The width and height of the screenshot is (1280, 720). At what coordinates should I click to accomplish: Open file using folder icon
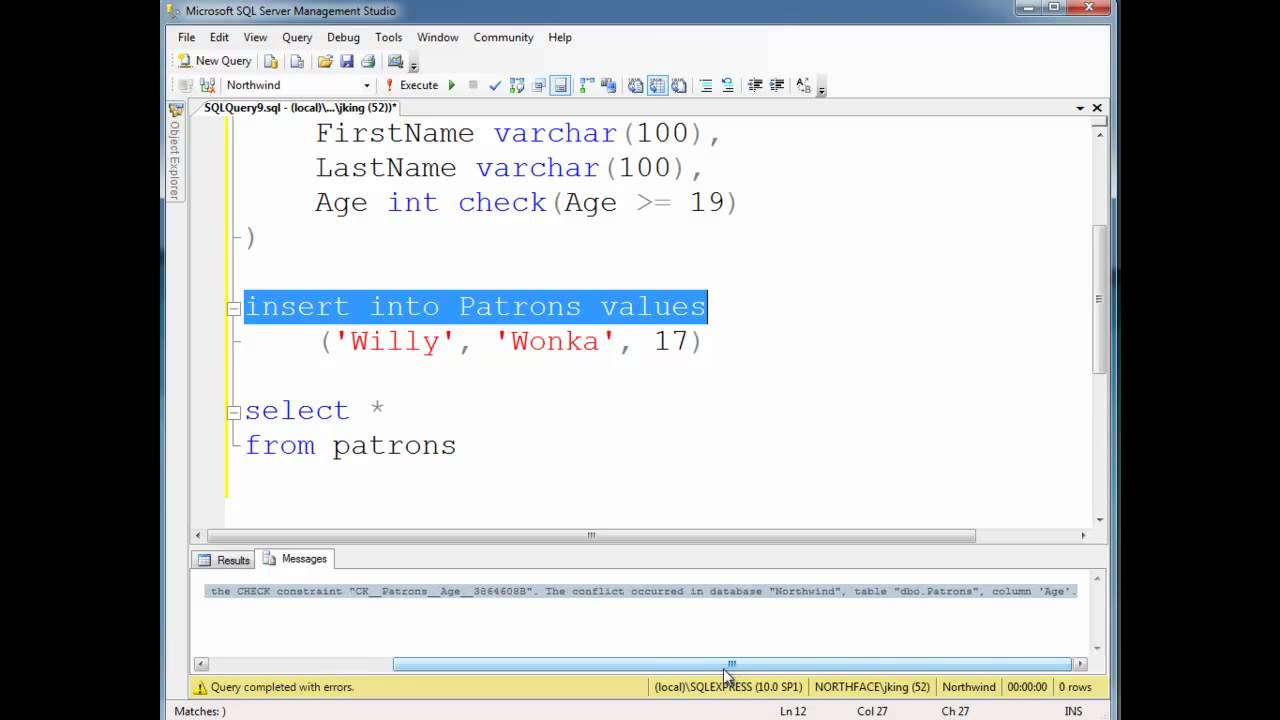(x=325, y=61)
